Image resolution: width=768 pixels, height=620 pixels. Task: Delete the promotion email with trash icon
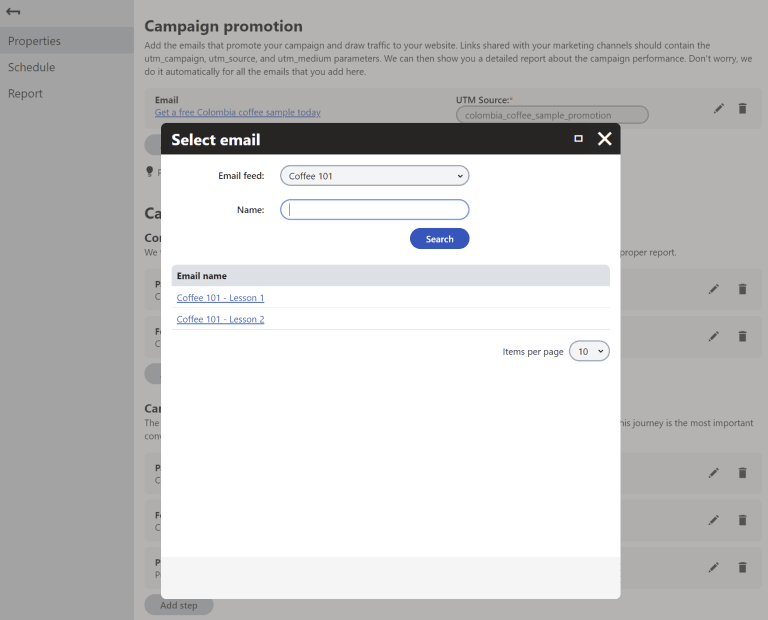pyautogui.click(x=742, y=108)
